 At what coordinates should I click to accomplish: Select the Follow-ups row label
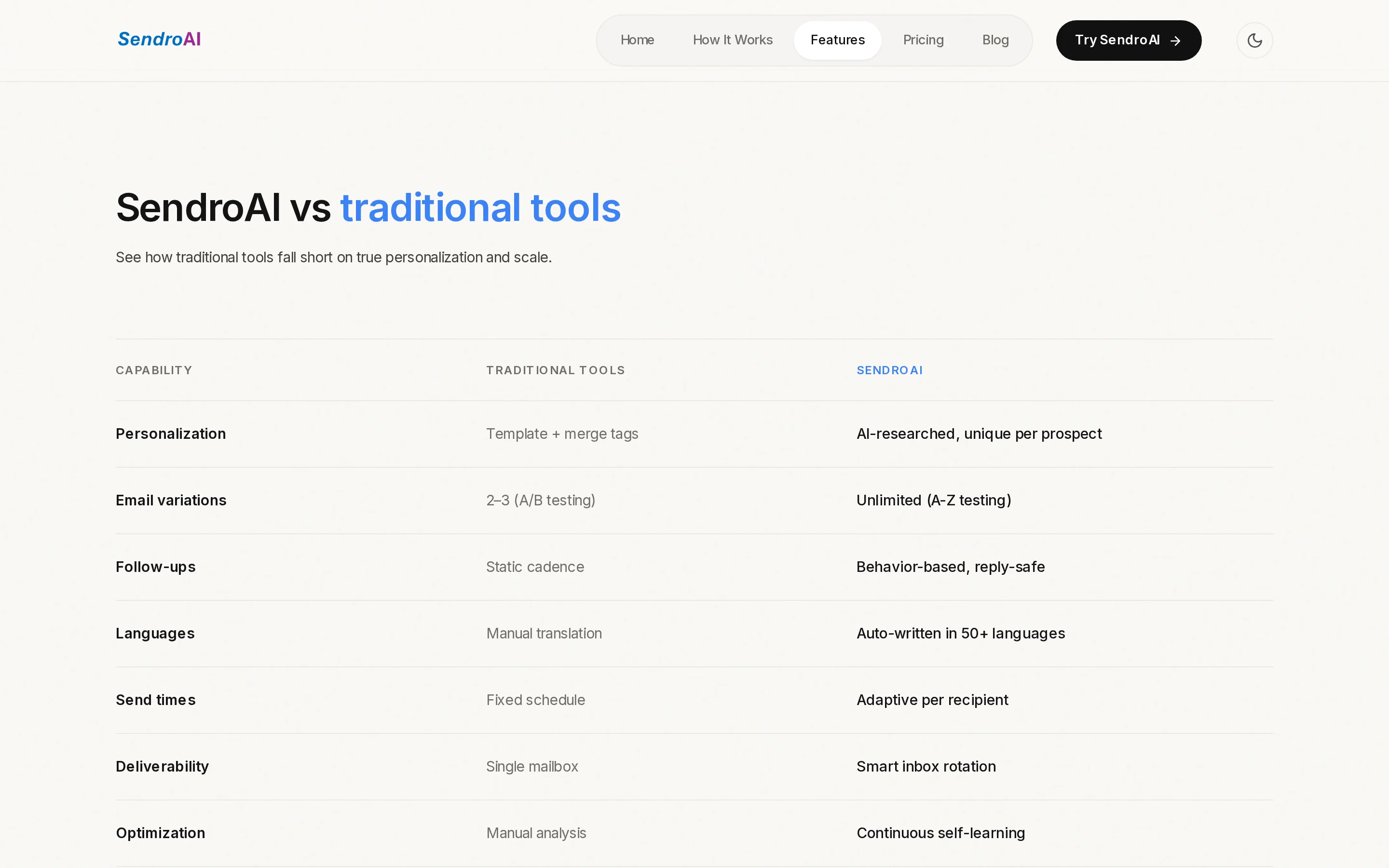(156, 567)
